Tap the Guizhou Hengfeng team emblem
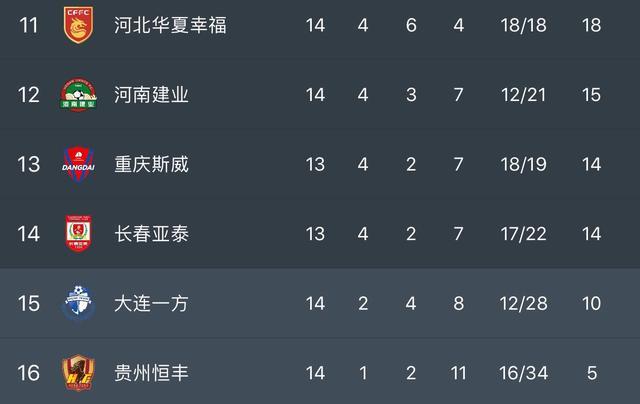 click(77, 373)
